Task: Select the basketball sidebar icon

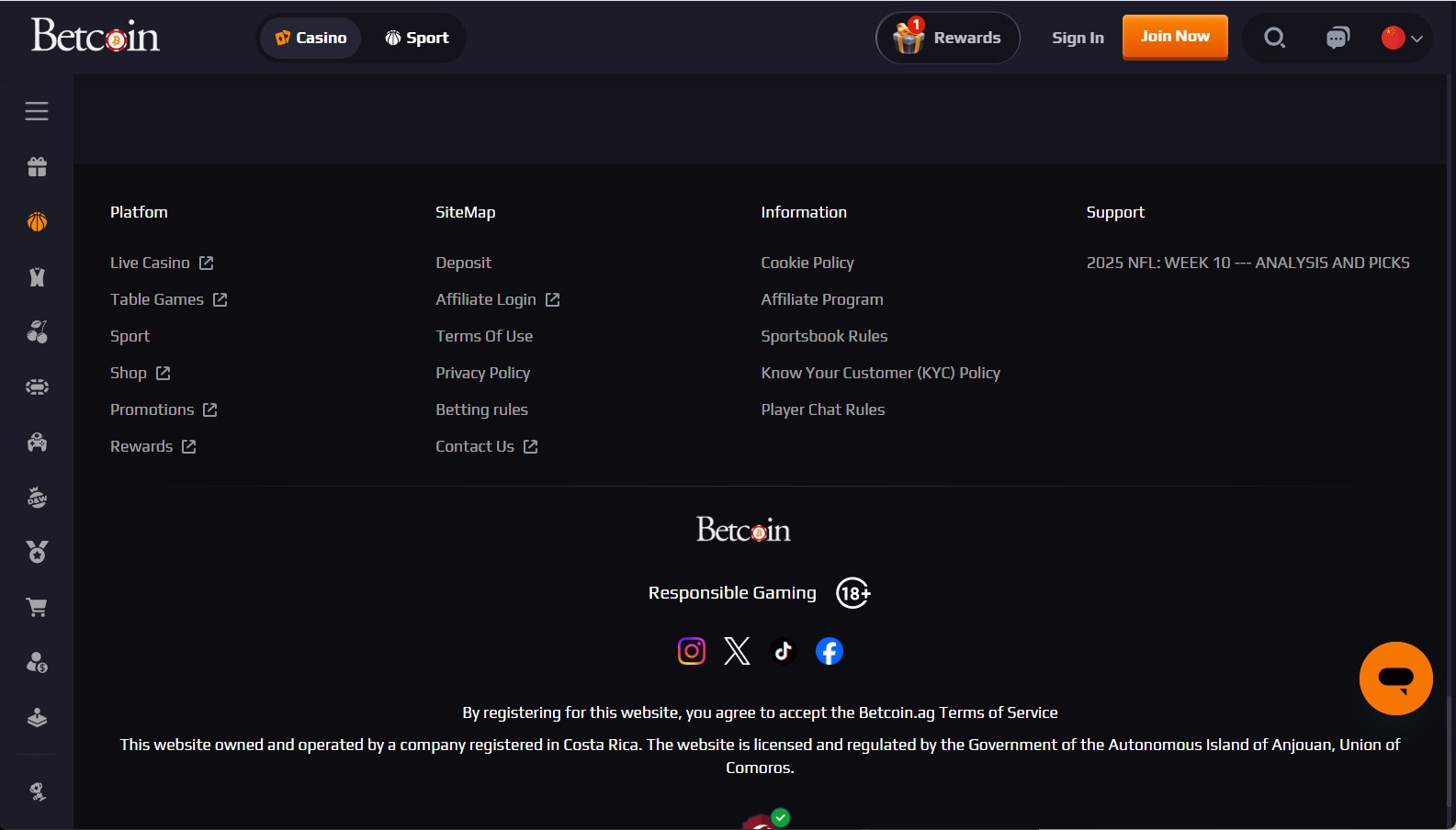Action: [x=37, y=222]
